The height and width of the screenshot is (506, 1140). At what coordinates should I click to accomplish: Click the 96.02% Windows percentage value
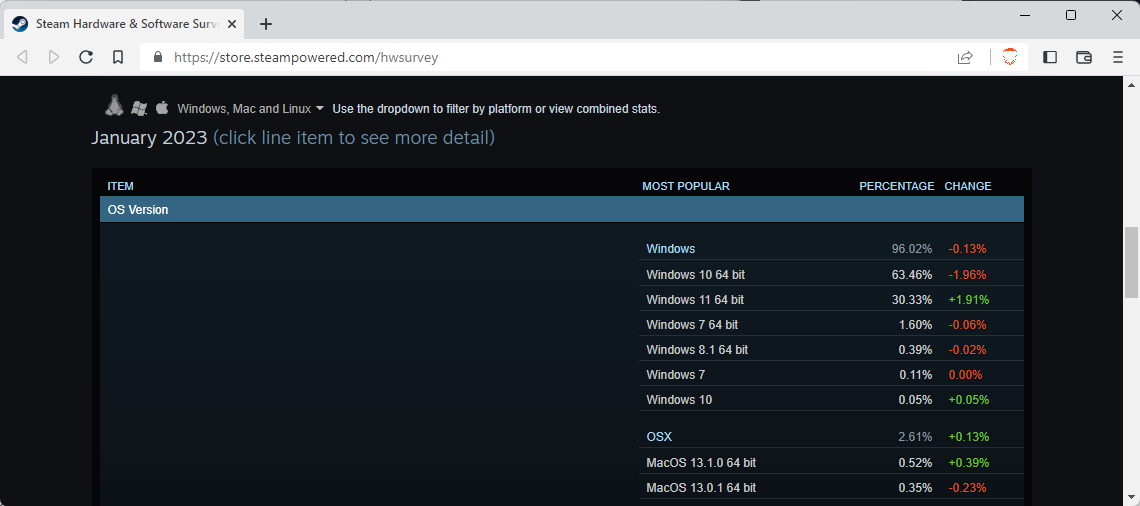[912, 249]
